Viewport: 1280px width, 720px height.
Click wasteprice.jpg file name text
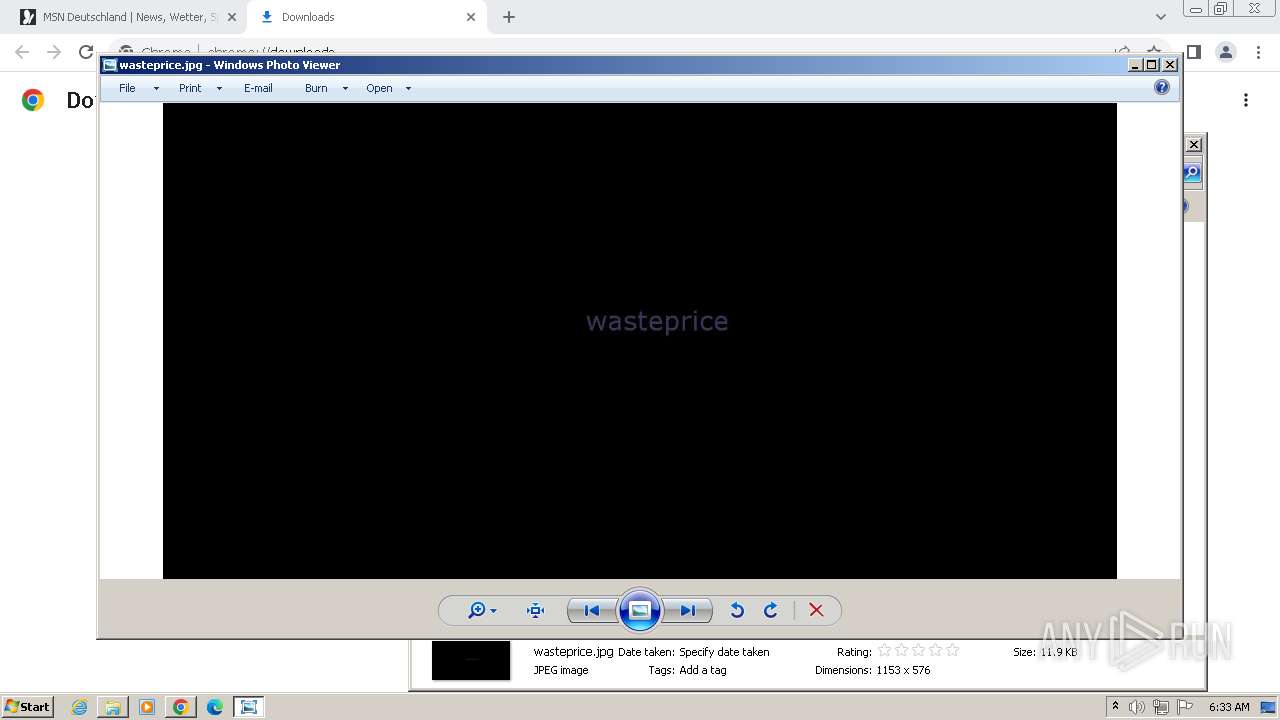click(x=573, y=651)
